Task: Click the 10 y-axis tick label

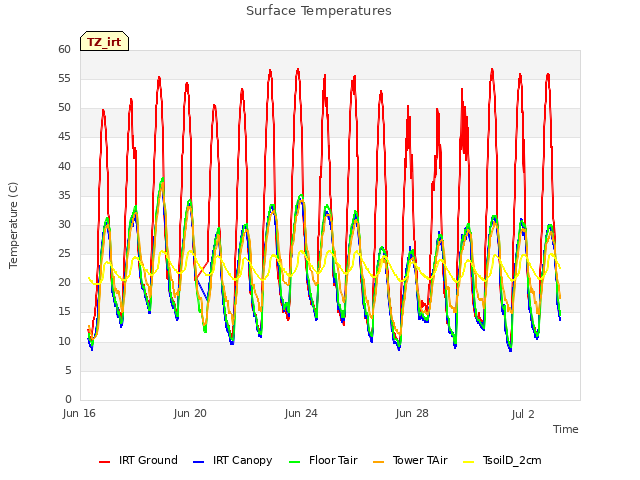Action: coord(64,341)
